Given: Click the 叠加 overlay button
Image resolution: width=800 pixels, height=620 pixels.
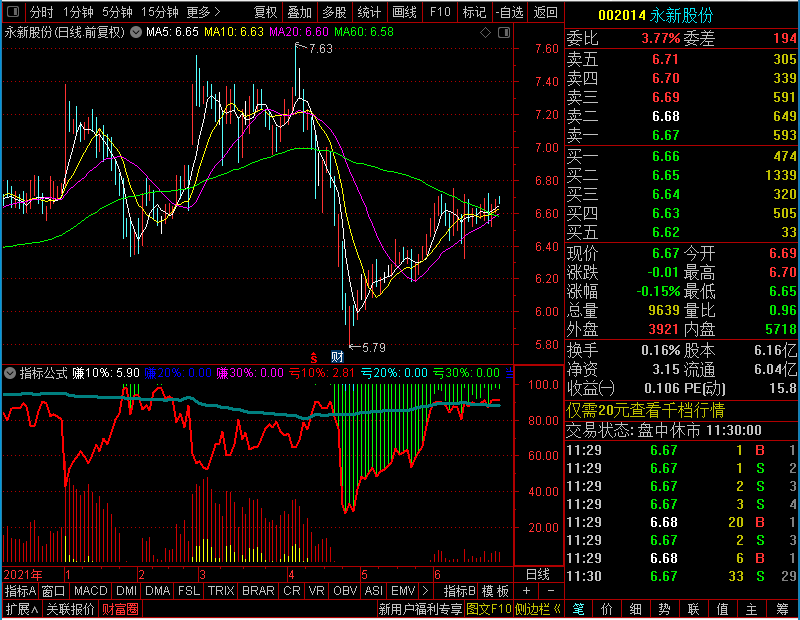Looking at the screenshot, I should [299, 12].
